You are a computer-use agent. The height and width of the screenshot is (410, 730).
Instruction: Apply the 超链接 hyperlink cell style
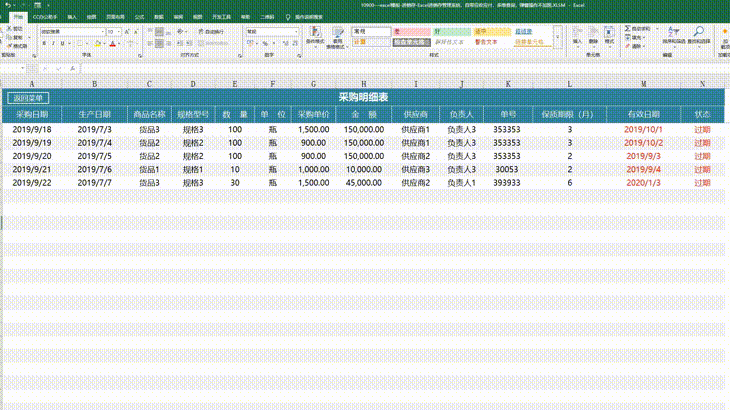[x=524, y=32]
